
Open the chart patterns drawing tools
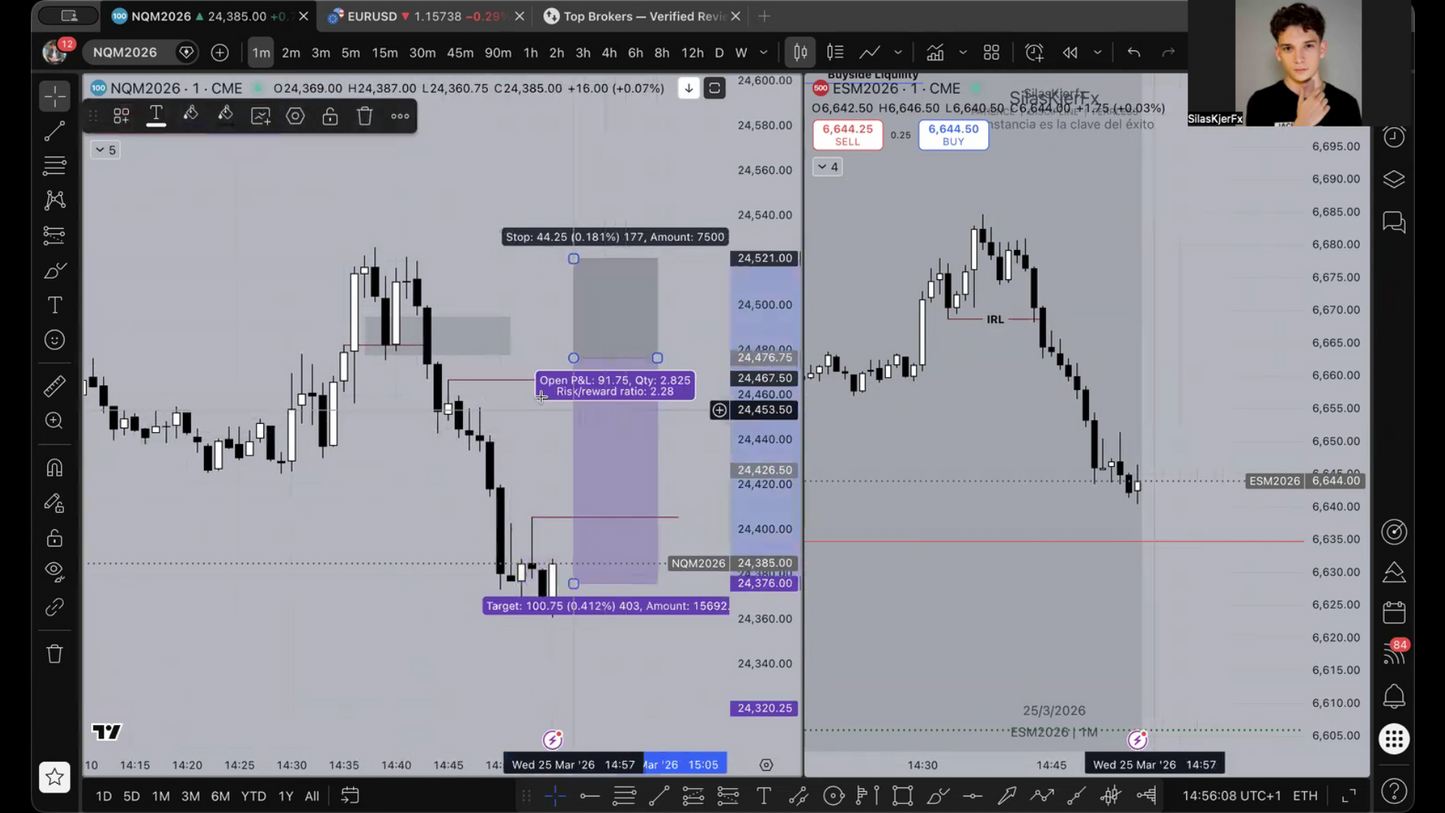tap(55, 200)
